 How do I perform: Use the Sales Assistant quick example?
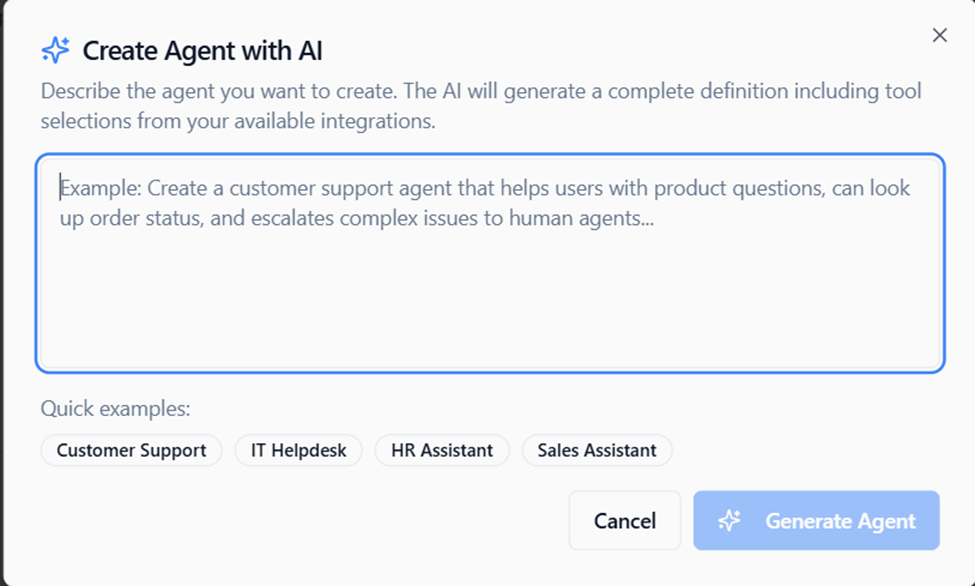(x=597, y=450)
